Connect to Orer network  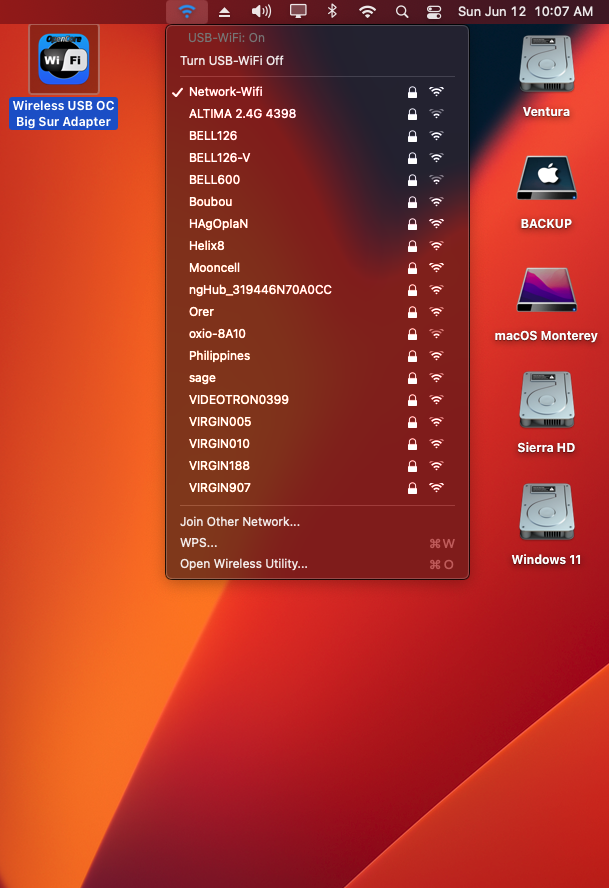click(x=317, y=312)
